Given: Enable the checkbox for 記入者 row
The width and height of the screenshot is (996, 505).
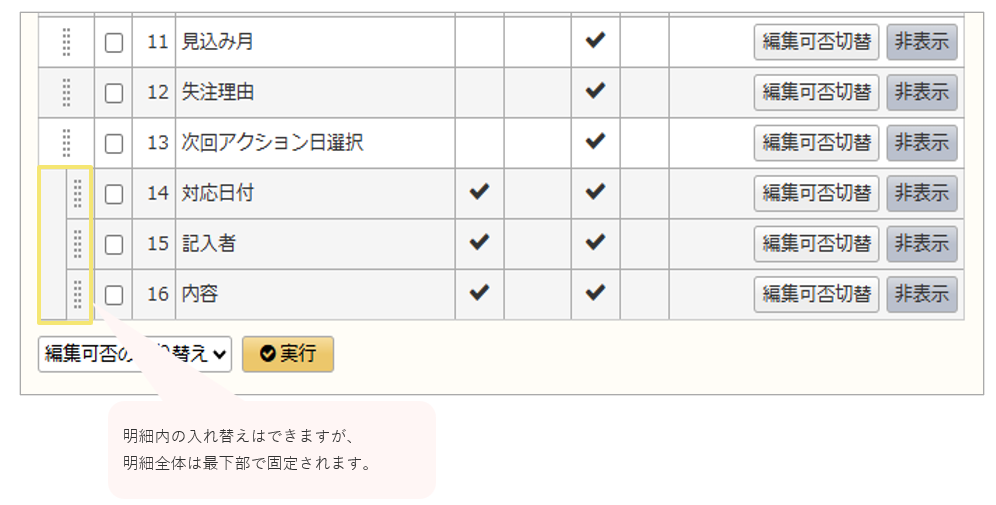Looking at the screenshot, I should tap(114, 244).
